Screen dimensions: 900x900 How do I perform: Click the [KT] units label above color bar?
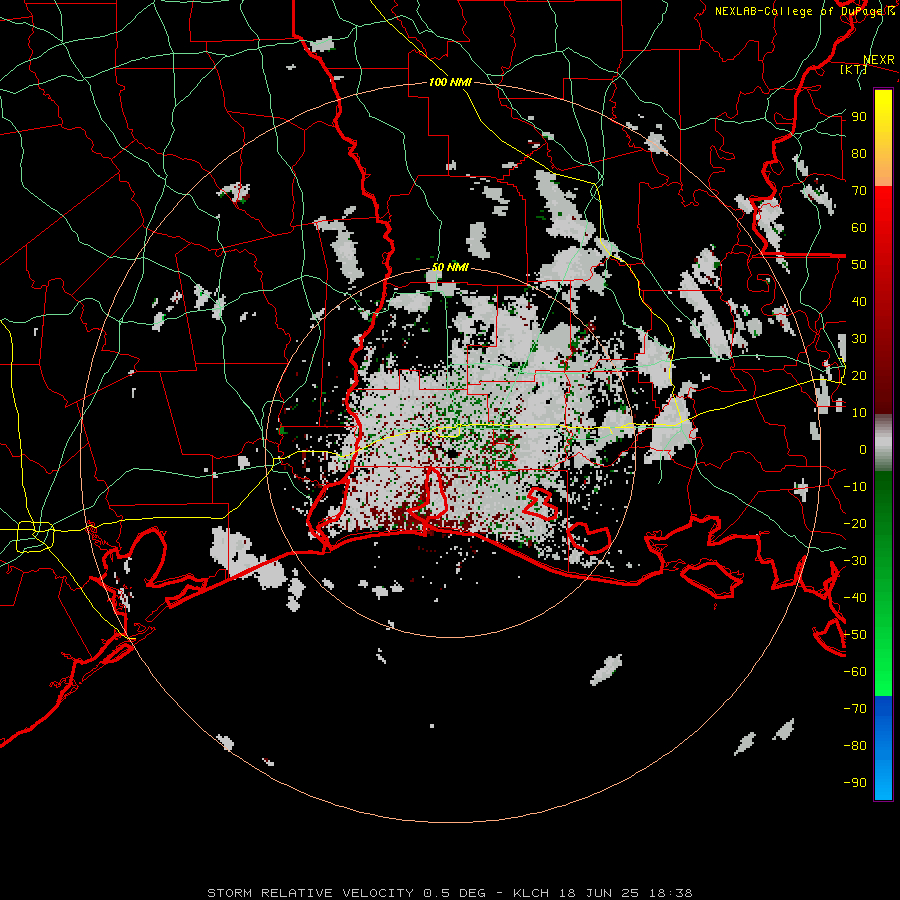point(853,69)
